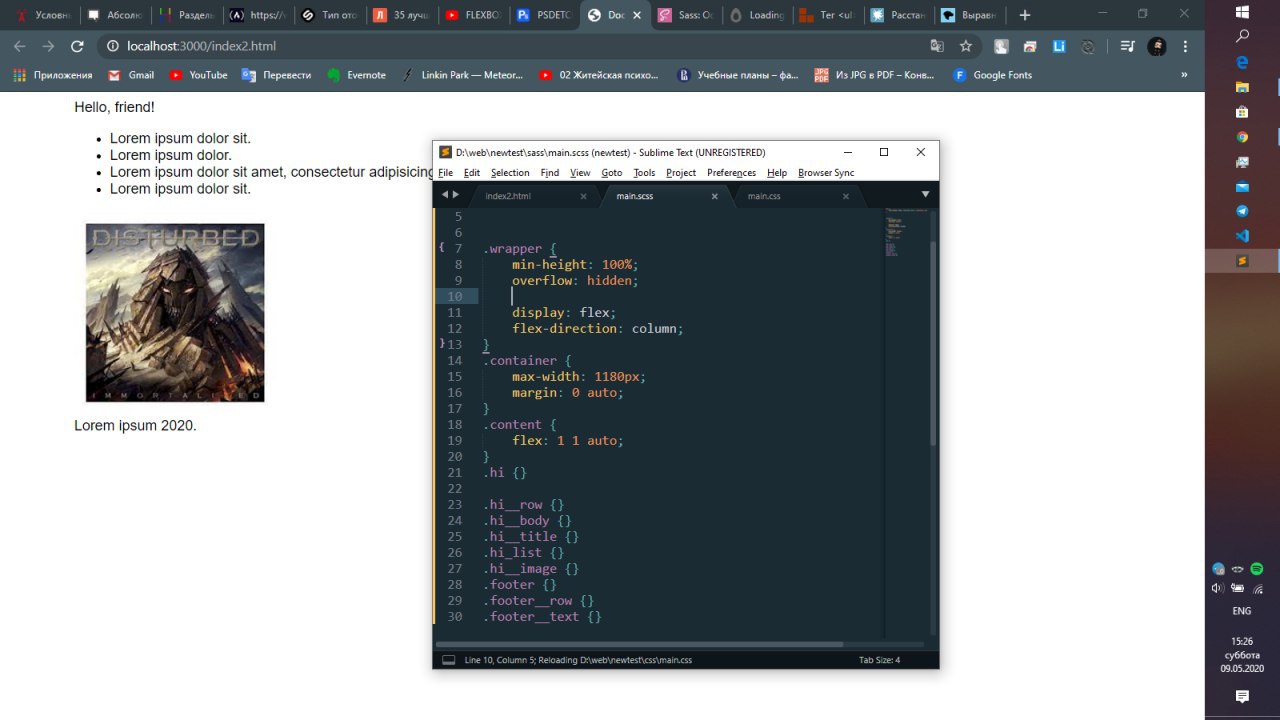Open the Browser Sync menu in Sublime Text
Viewport: 1280px width, 720px height.
(x=826, y=173)
